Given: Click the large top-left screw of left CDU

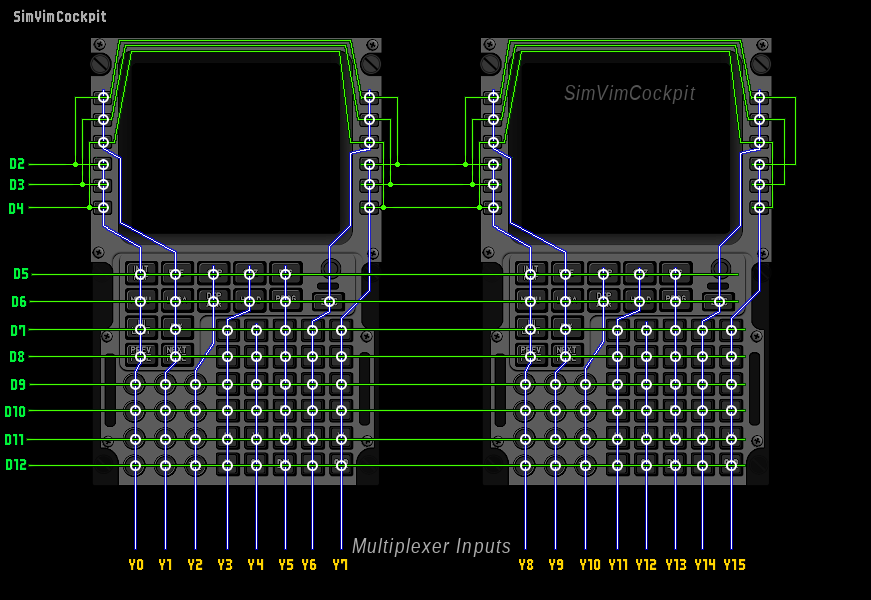Looking at the screenshot, I should click(x=100, y=64).
